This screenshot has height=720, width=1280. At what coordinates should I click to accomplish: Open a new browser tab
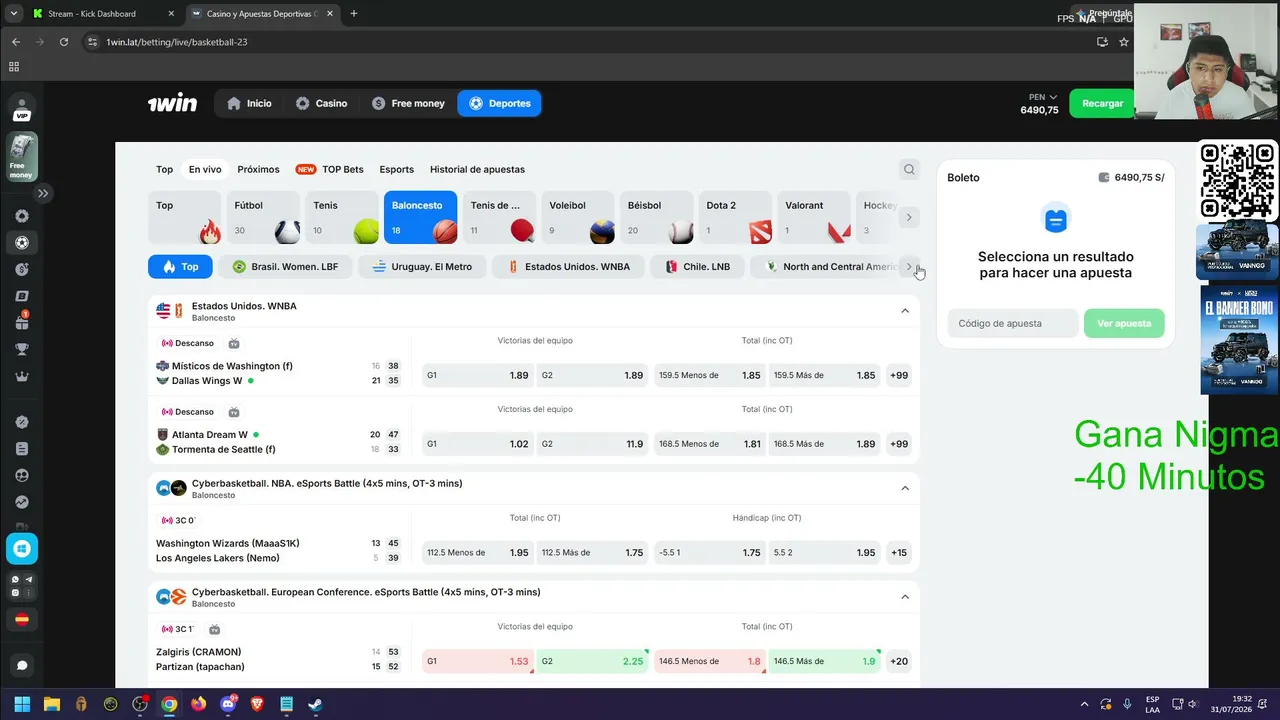pyautogui.click(x=353, y=14)
